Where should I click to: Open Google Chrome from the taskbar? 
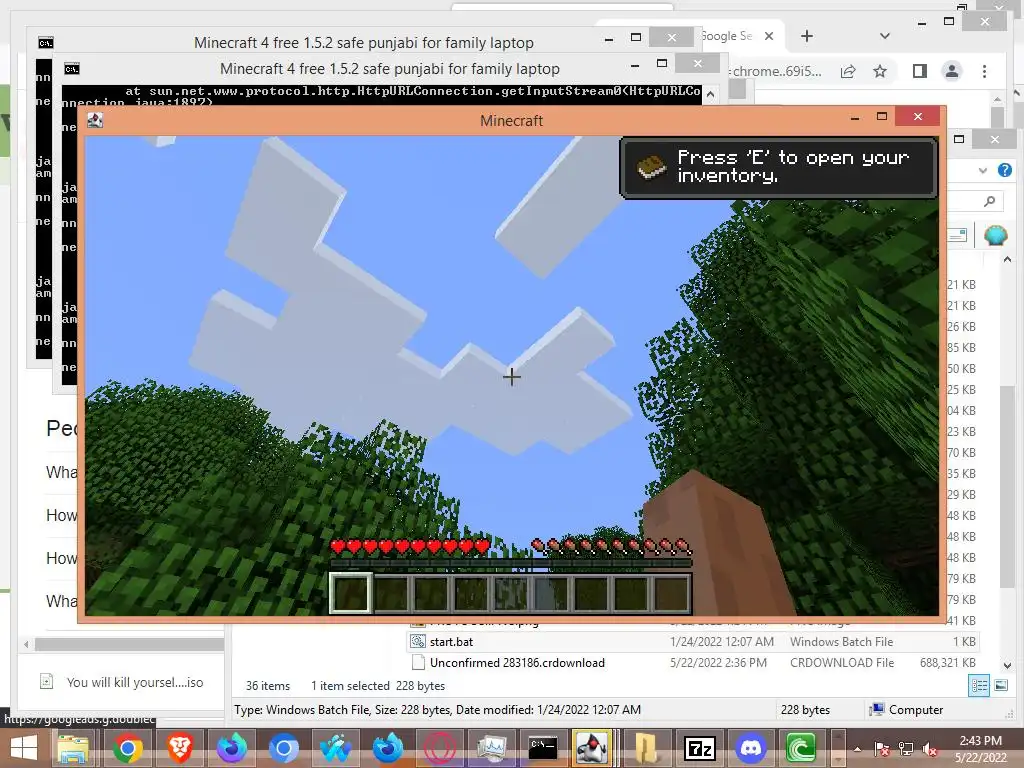pos(127,748)
